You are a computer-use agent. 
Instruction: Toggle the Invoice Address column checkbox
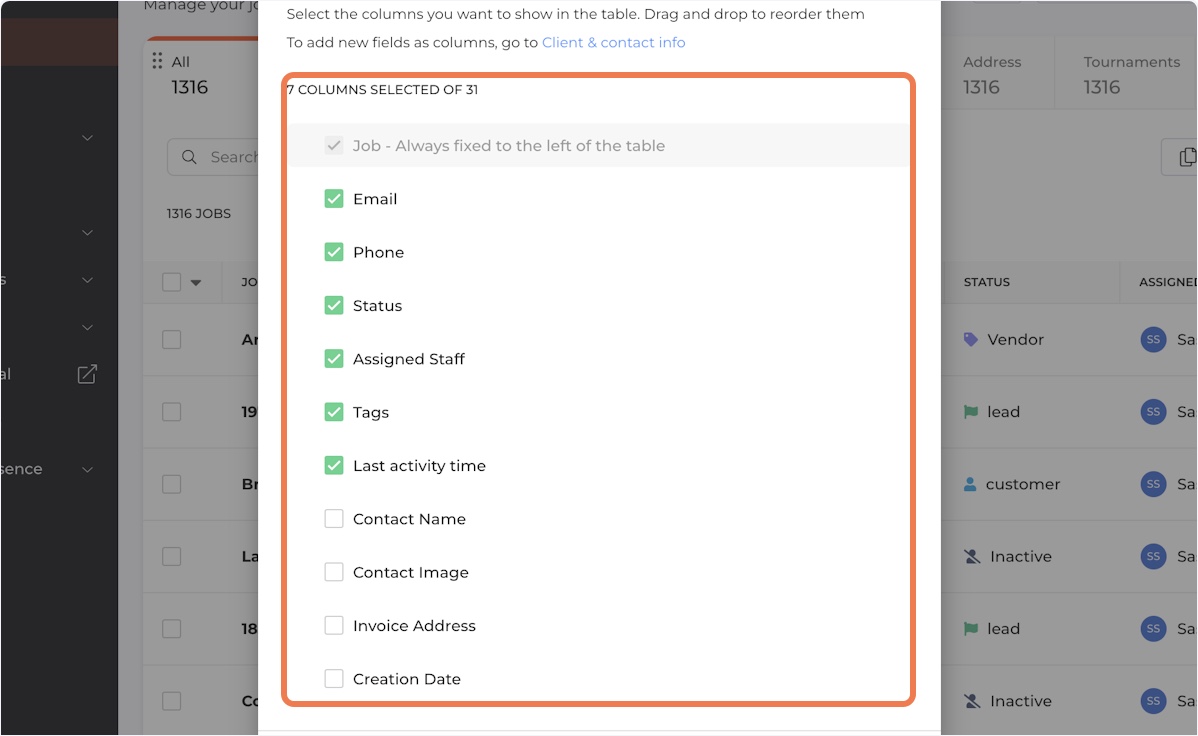[334, 625]
